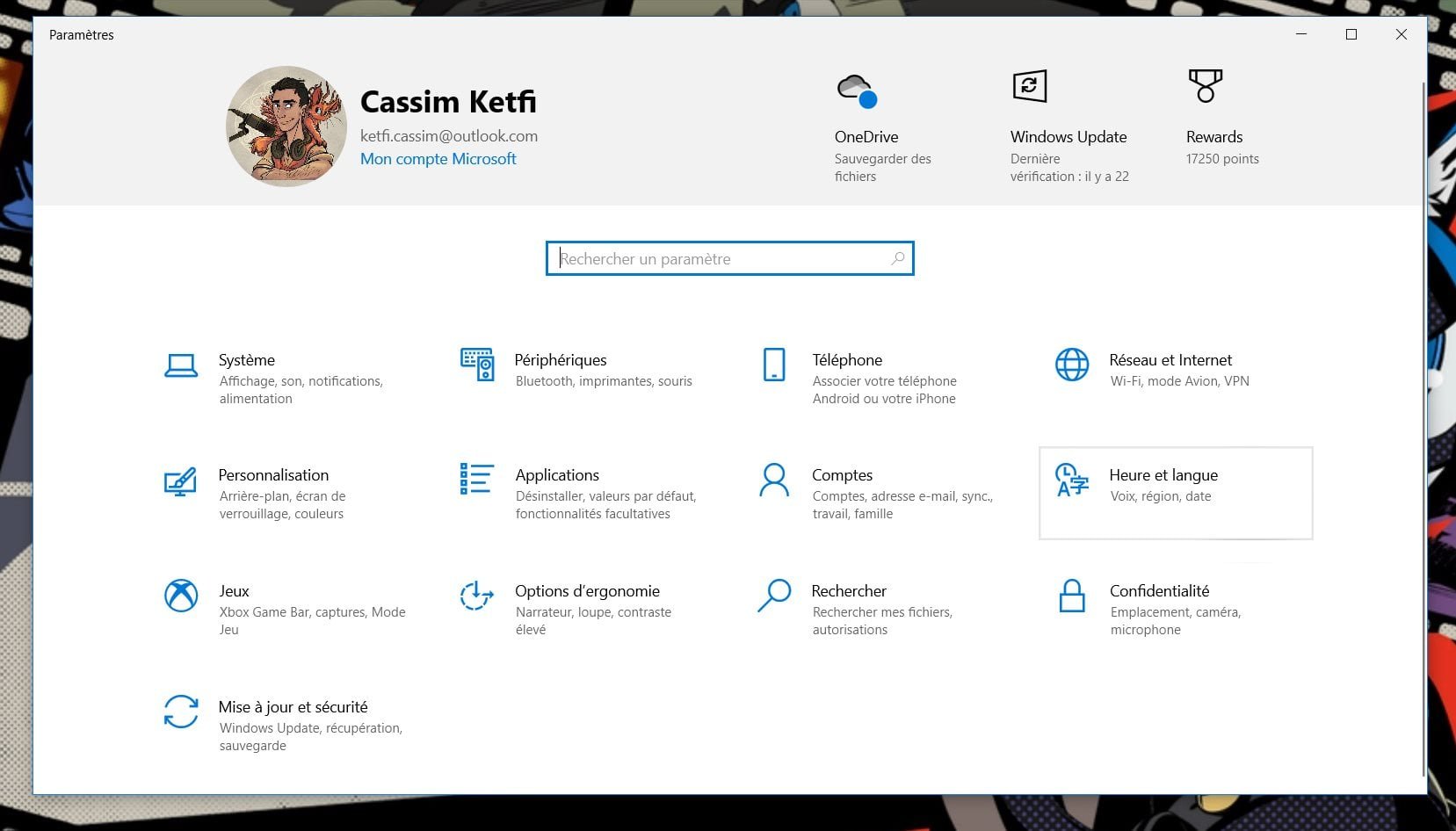Screen dimensions: 1456x831
Task: Click the Associer votre téléphone description
Action: point(884,390)
